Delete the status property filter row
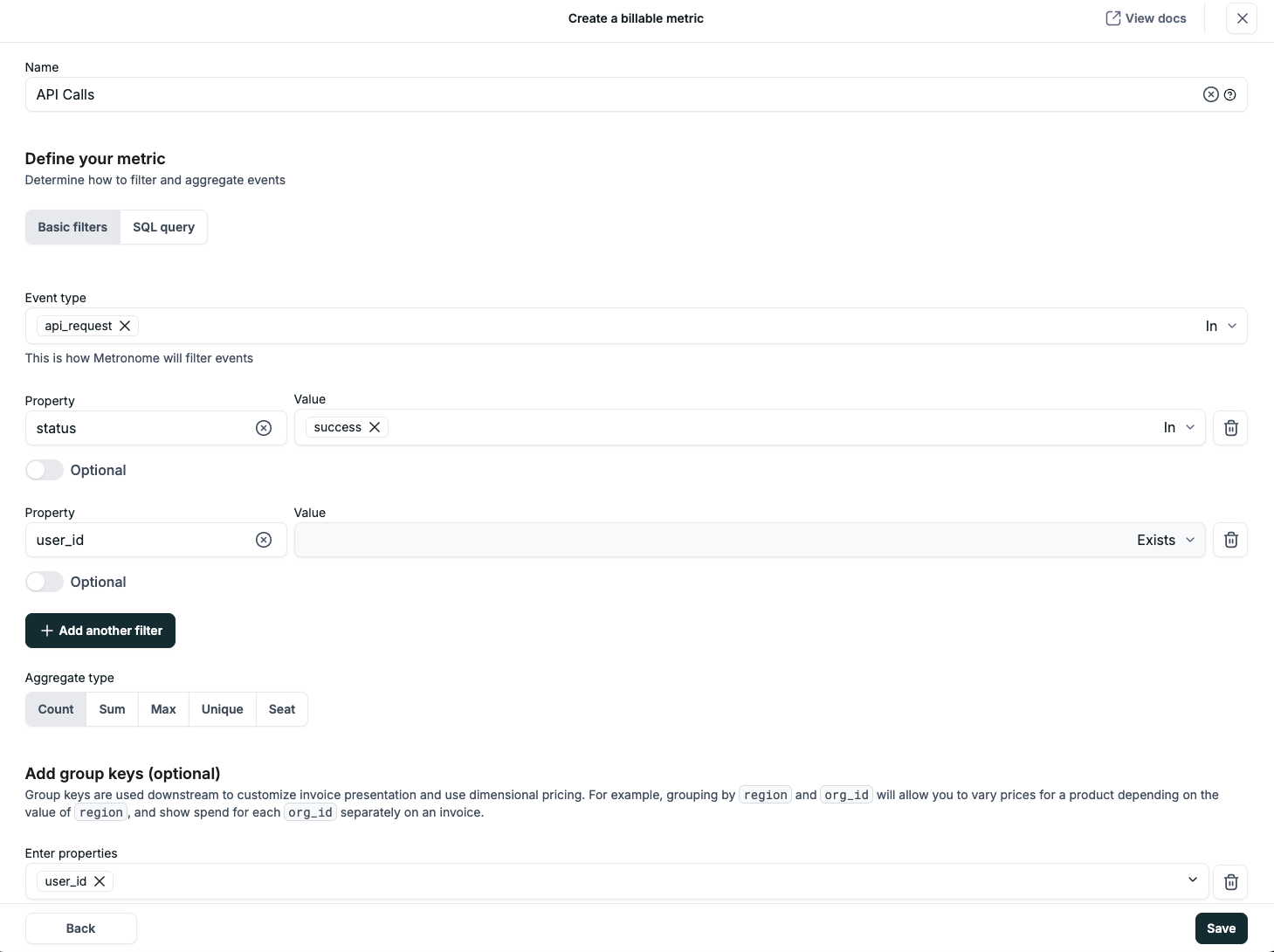The height and width of the screenshot is (952, 1274). [1230, 428]
